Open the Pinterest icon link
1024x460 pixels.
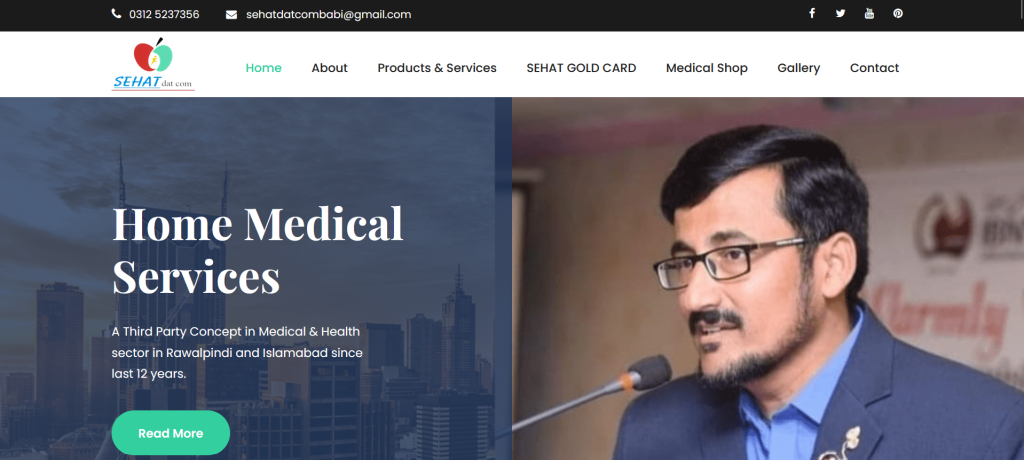[898, 13]
